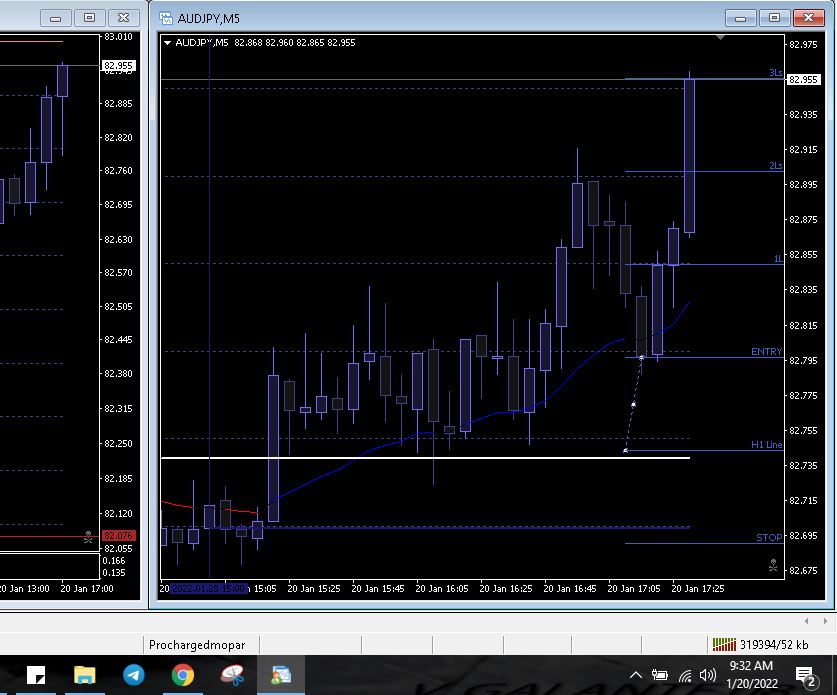Click the skull marker near the STOP level

tap(773, 565)
